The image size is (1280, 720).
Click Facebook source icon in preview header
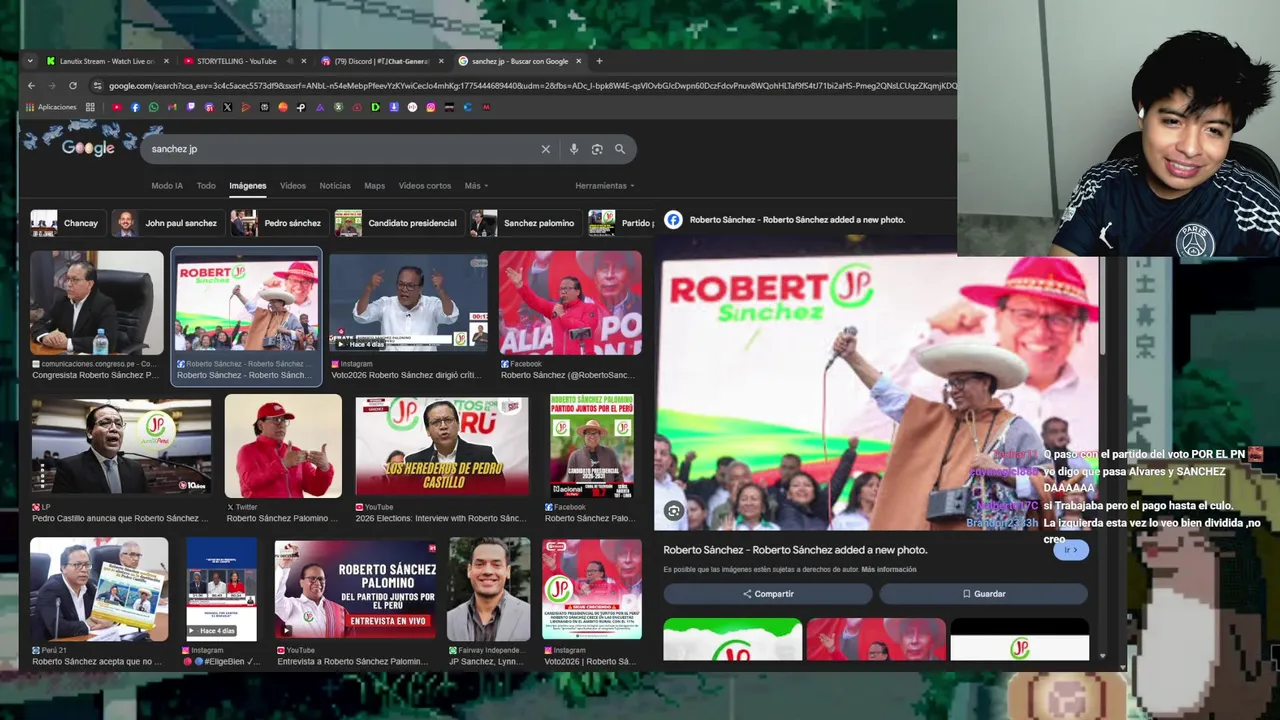point(673,220)
